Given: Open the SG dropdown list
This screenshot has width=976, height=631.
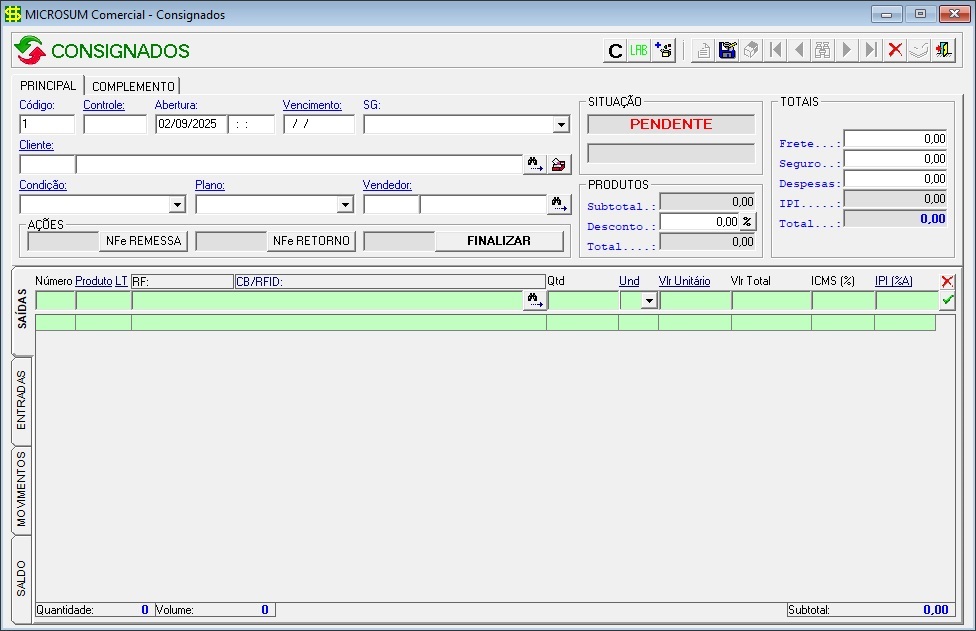Looking at the screenshot, I should 561,125.
